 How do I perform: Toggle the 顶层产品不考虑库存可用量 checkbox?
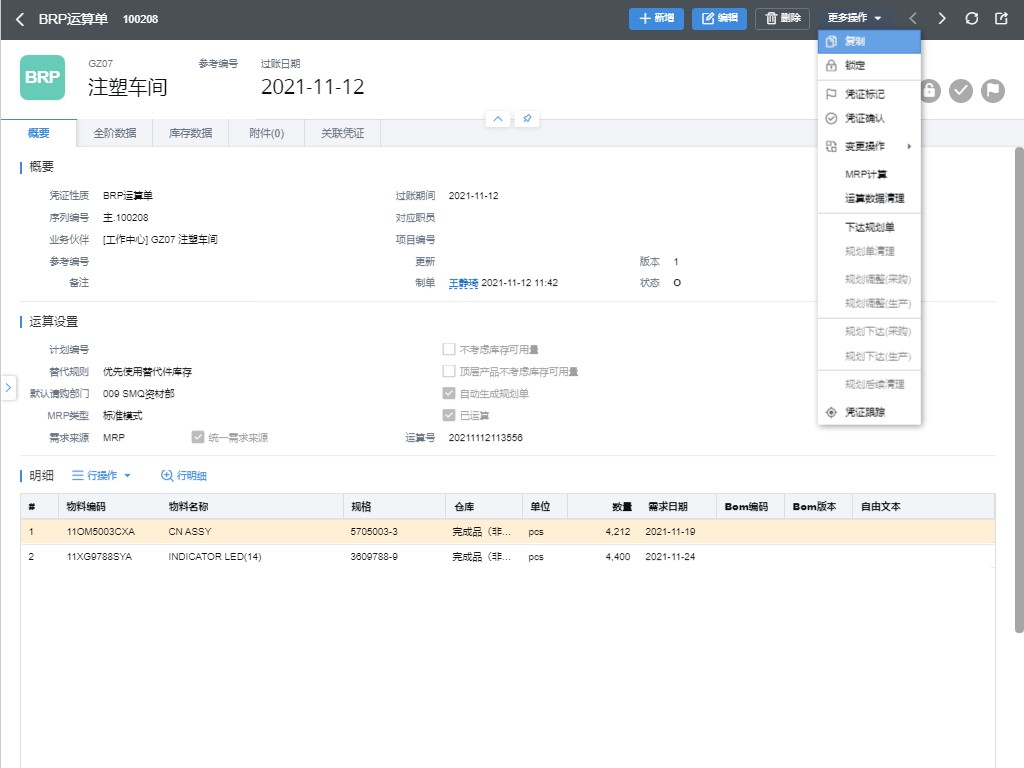(x=449, y=372)
